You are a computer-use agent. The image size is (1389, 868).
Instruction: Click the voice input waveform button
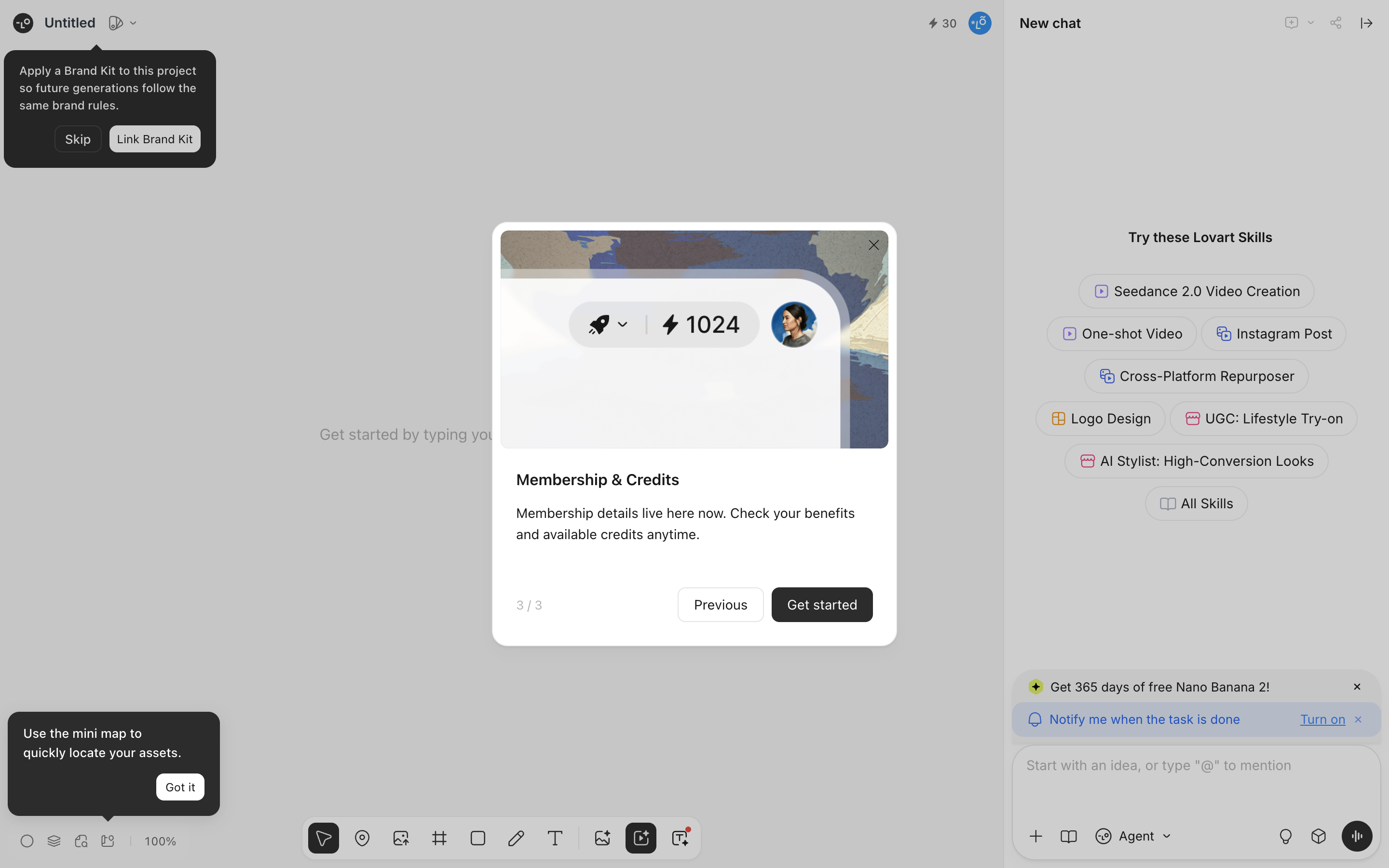point(1357,836)
